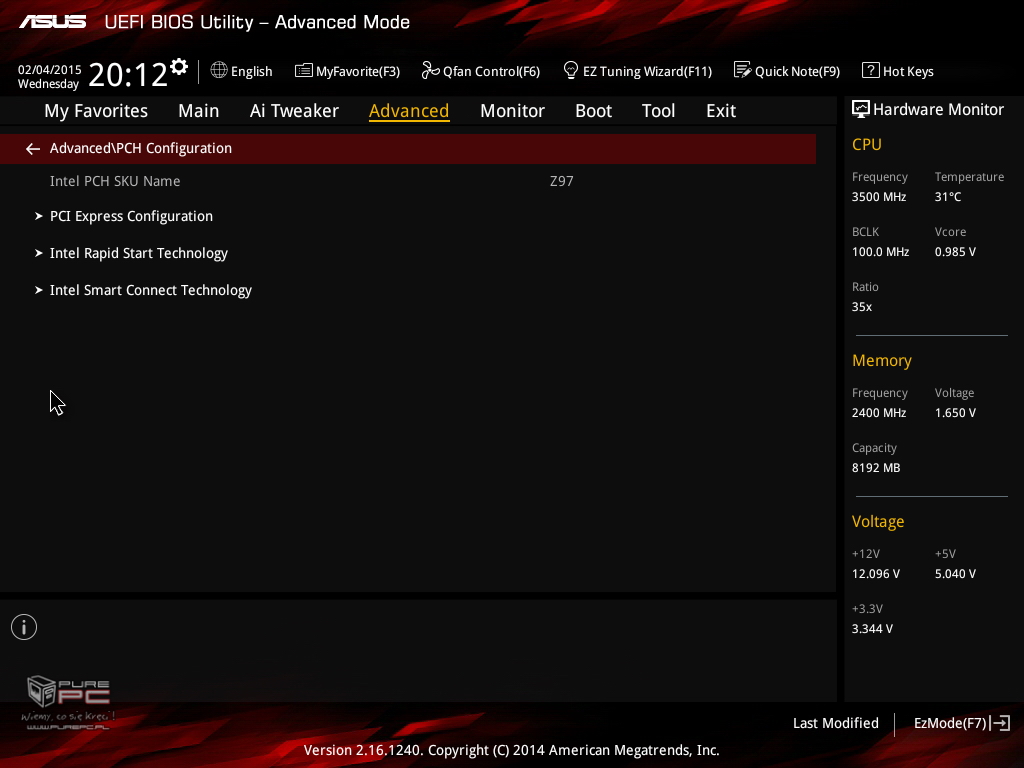Click the Memory section heading

[x=882, y=360]
